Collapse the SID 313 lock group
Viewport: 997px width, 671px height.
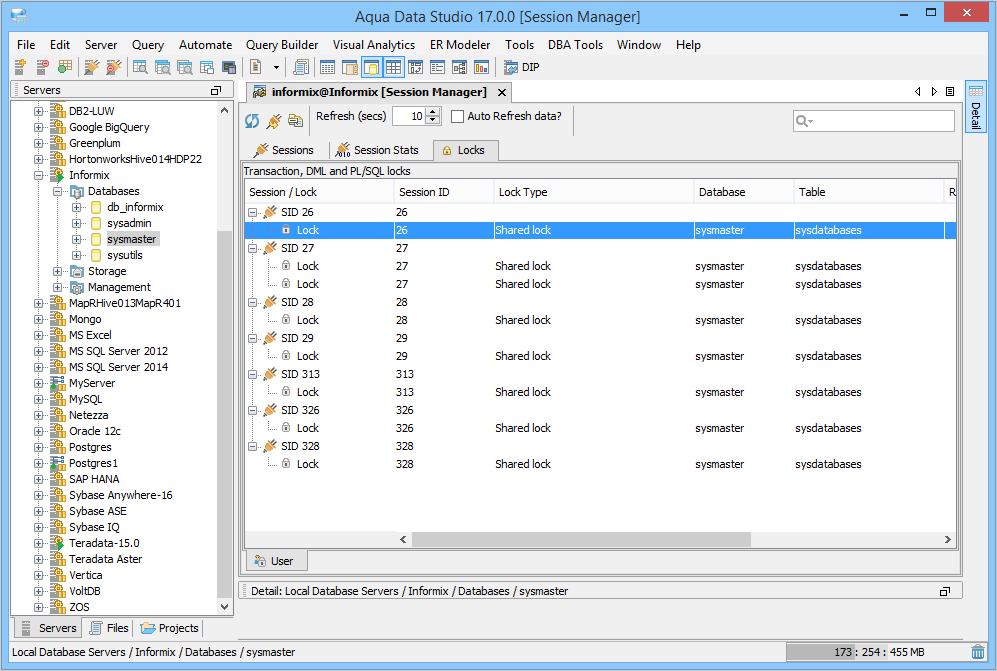[252, 375]
